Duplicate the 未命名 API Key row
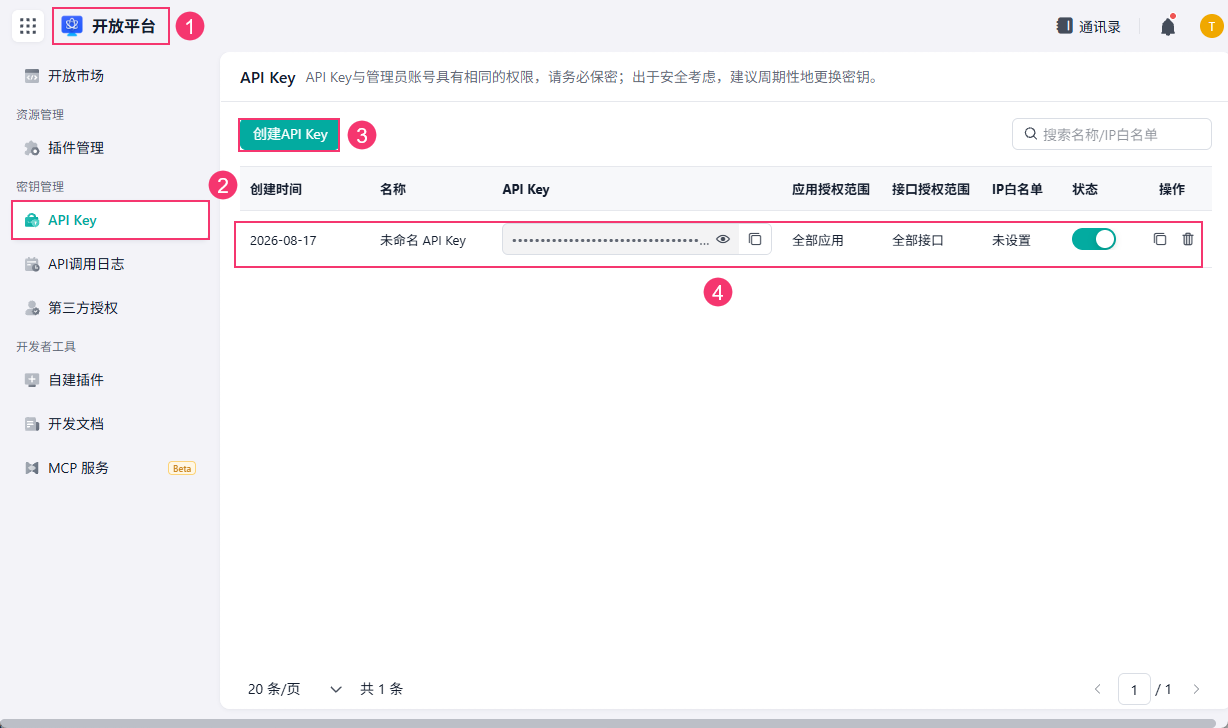Viewport: 1228px width, 728px height. tap(1160, 240)
